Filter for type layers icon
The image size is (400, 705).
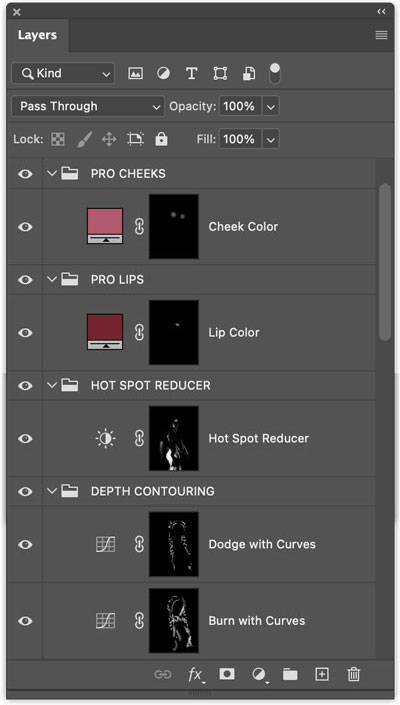pyautogui.click(x=191, y=73)
